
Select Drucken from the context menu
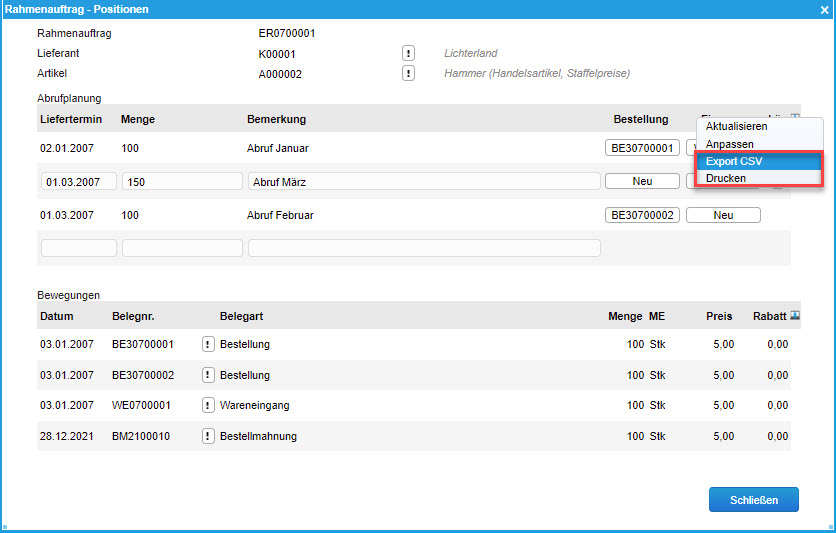[x=726, y=178]
